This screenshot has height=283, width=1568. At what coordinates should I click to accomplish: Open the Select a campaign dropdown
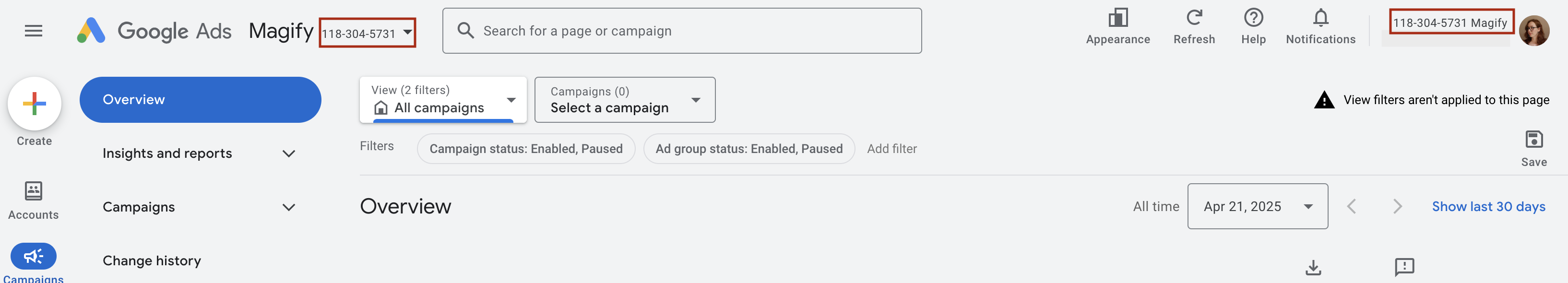click(625, 100)
